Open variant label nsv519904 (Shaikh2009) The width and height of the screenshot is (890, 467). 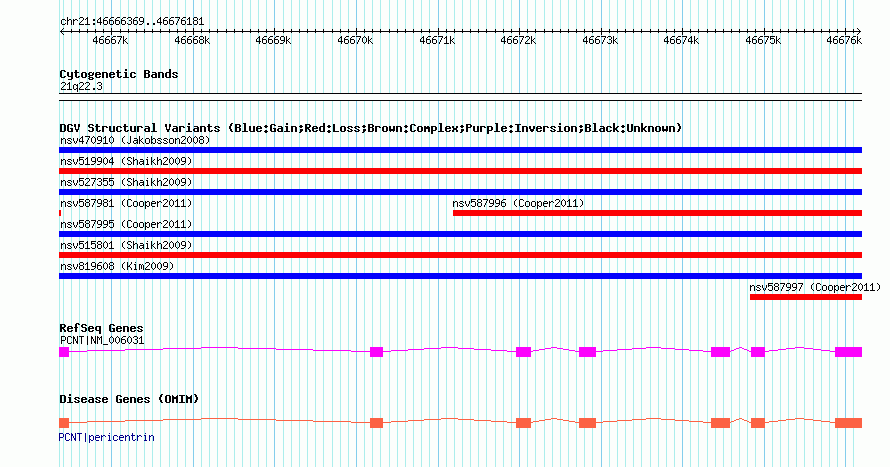[126, 161]
